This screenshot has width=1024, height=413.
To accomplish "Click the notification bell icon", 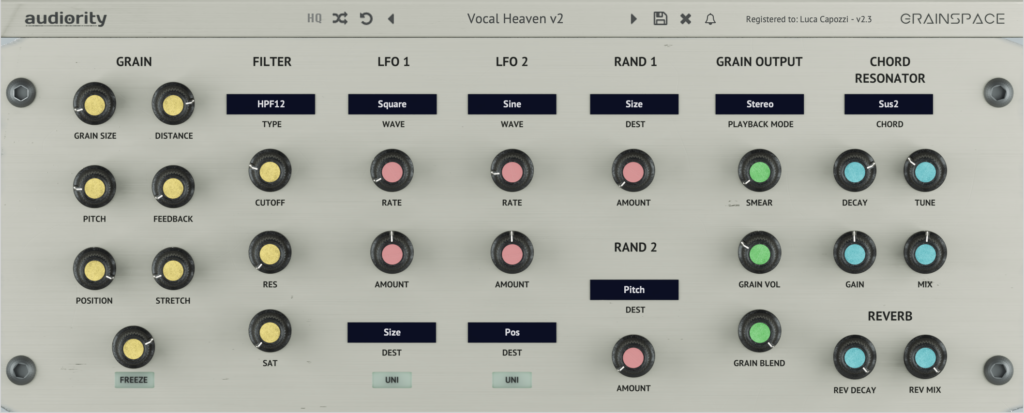I will [710, 19].
